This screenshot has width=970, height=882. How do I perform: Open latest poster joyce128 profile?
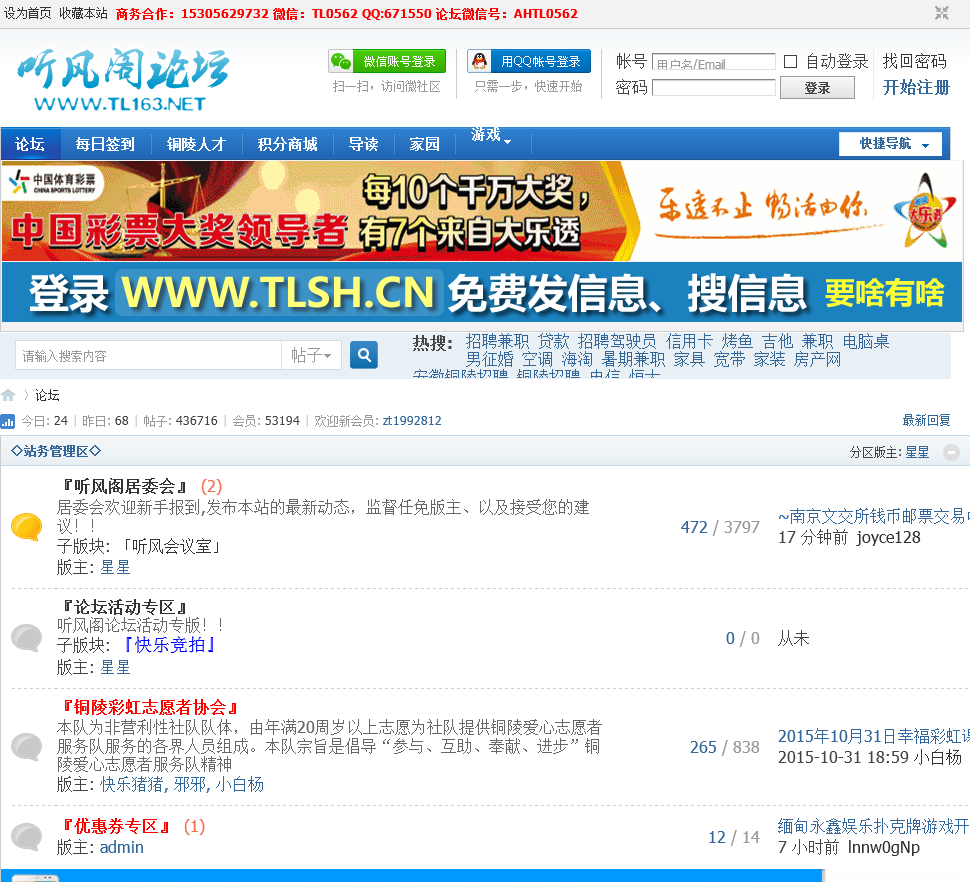(888, 537)
